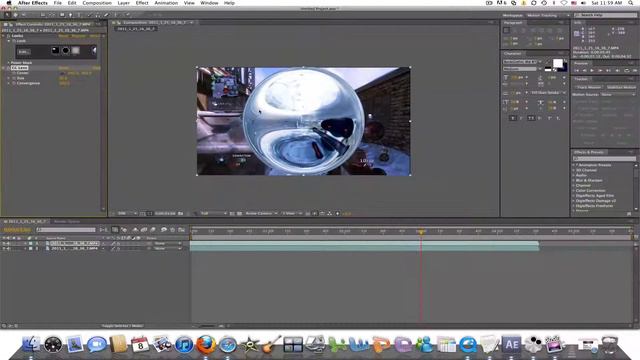Click the Effects & Presets search field
The image size is (640, 360).
pyautogui.click(x=605, y=159)
